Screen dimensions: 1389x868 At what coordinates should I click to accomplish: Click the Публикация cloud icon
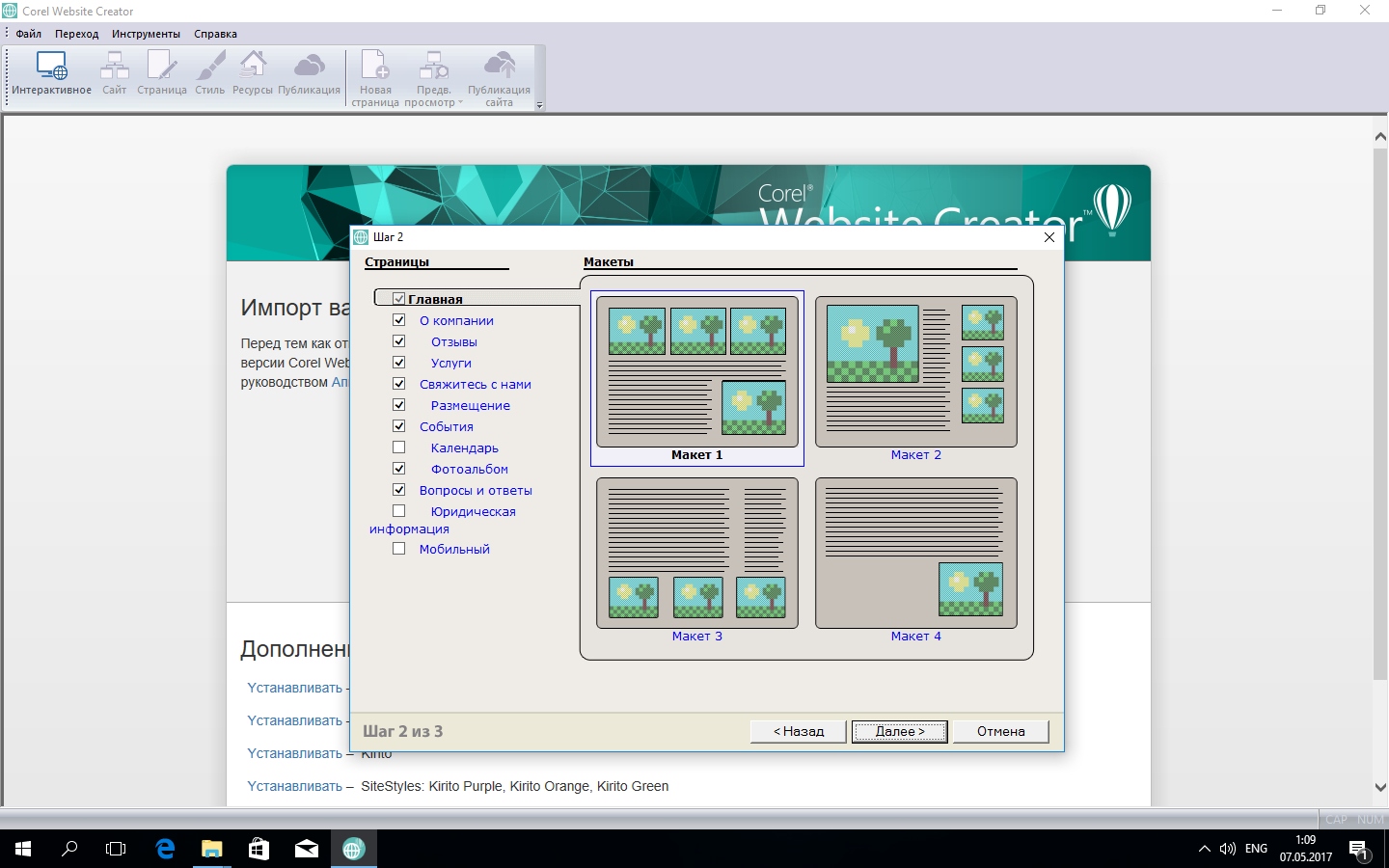coord(310,73)
